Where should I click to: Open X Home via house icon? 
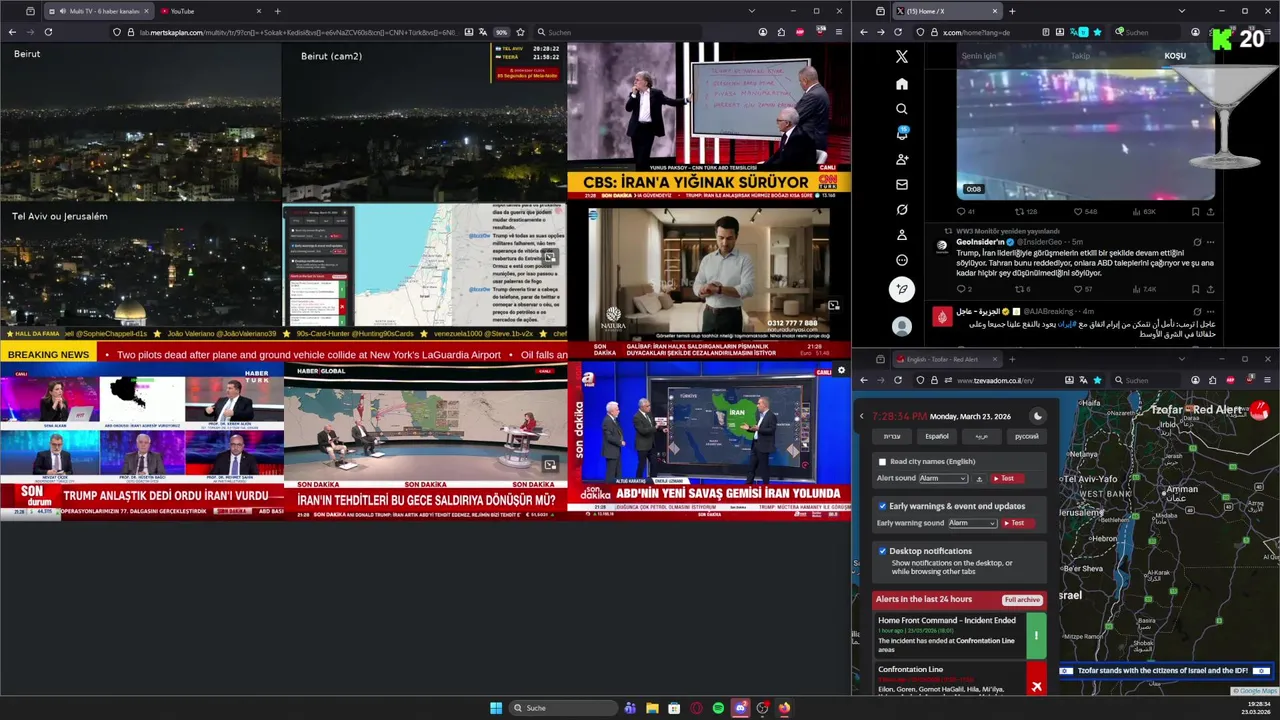(x=901, y=84)
